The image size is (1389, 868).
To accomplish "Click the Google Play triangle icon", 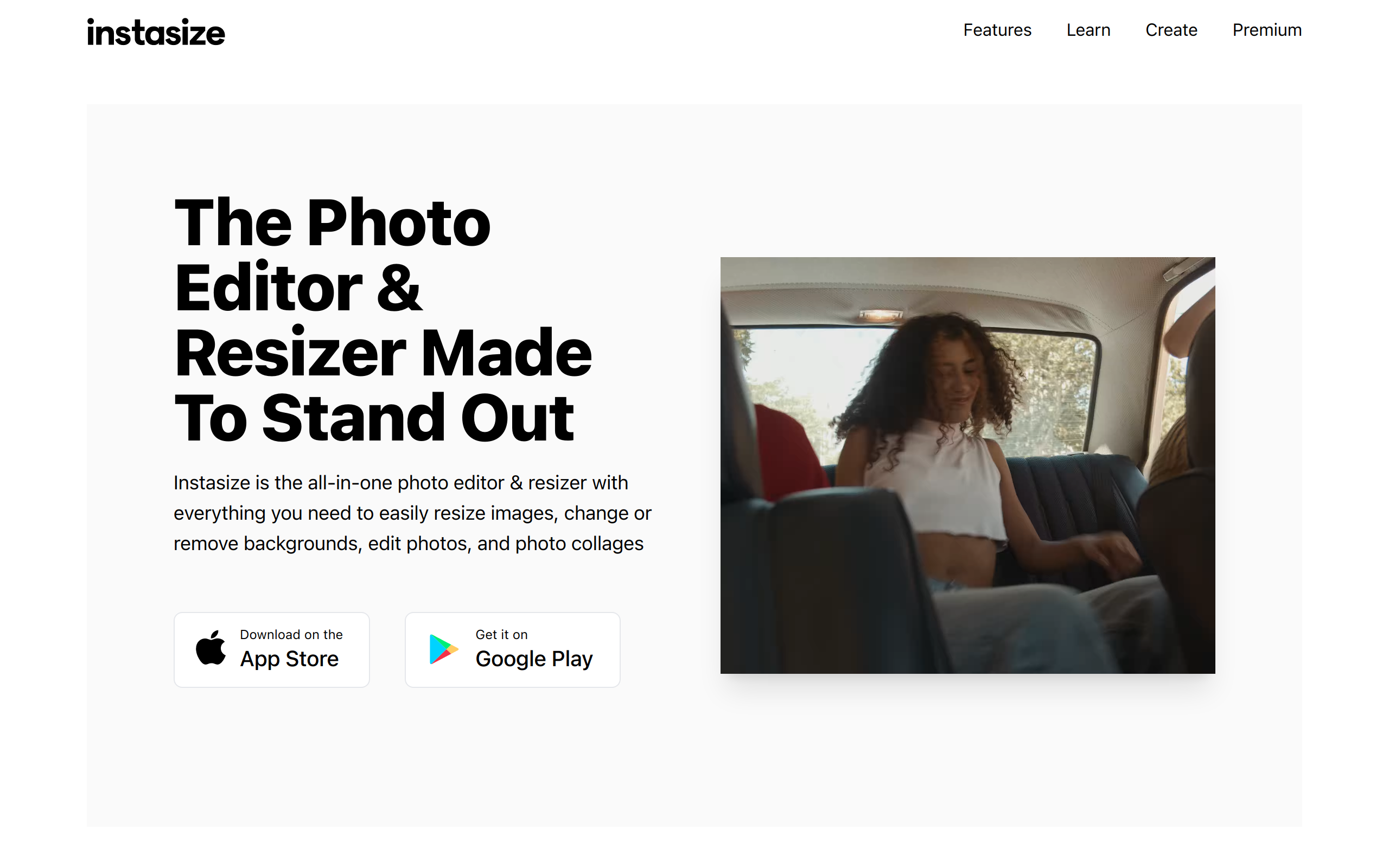I will click(x=444, y=649).
